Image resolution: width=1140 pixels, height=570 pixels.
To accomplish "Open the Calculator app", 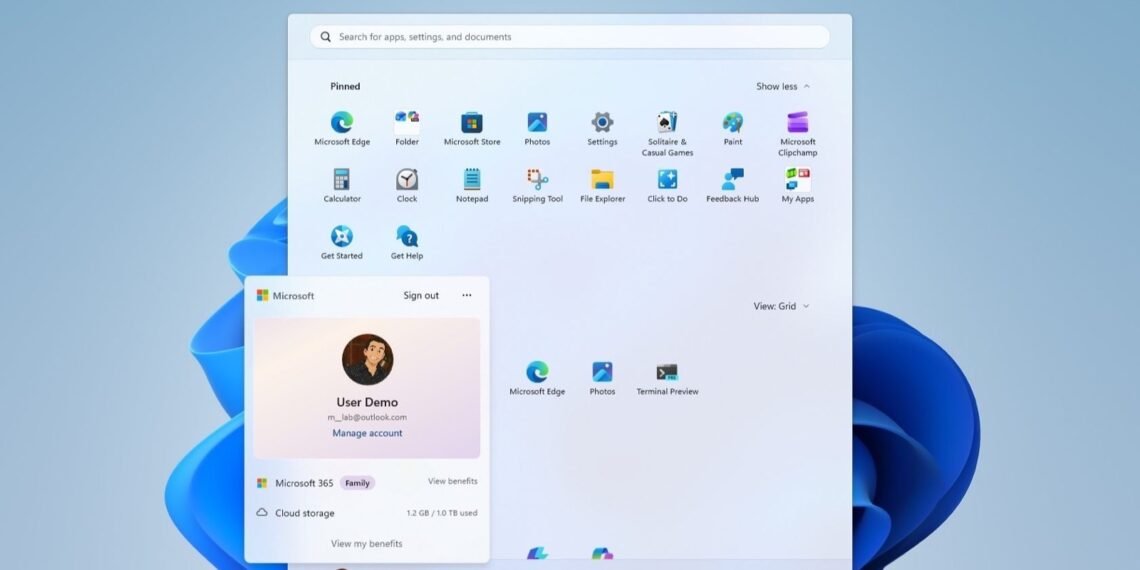I will click(342, 185).
